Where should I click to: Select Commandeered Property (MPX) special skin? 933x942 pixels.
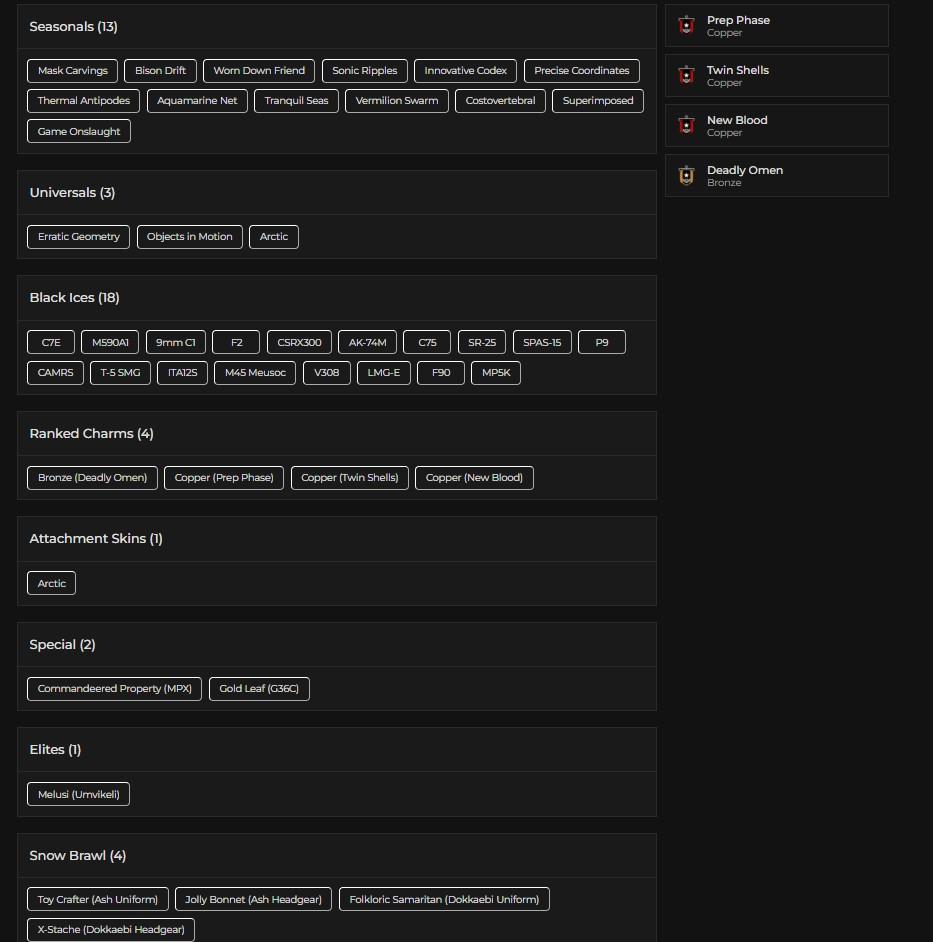[x=114, y=689]
